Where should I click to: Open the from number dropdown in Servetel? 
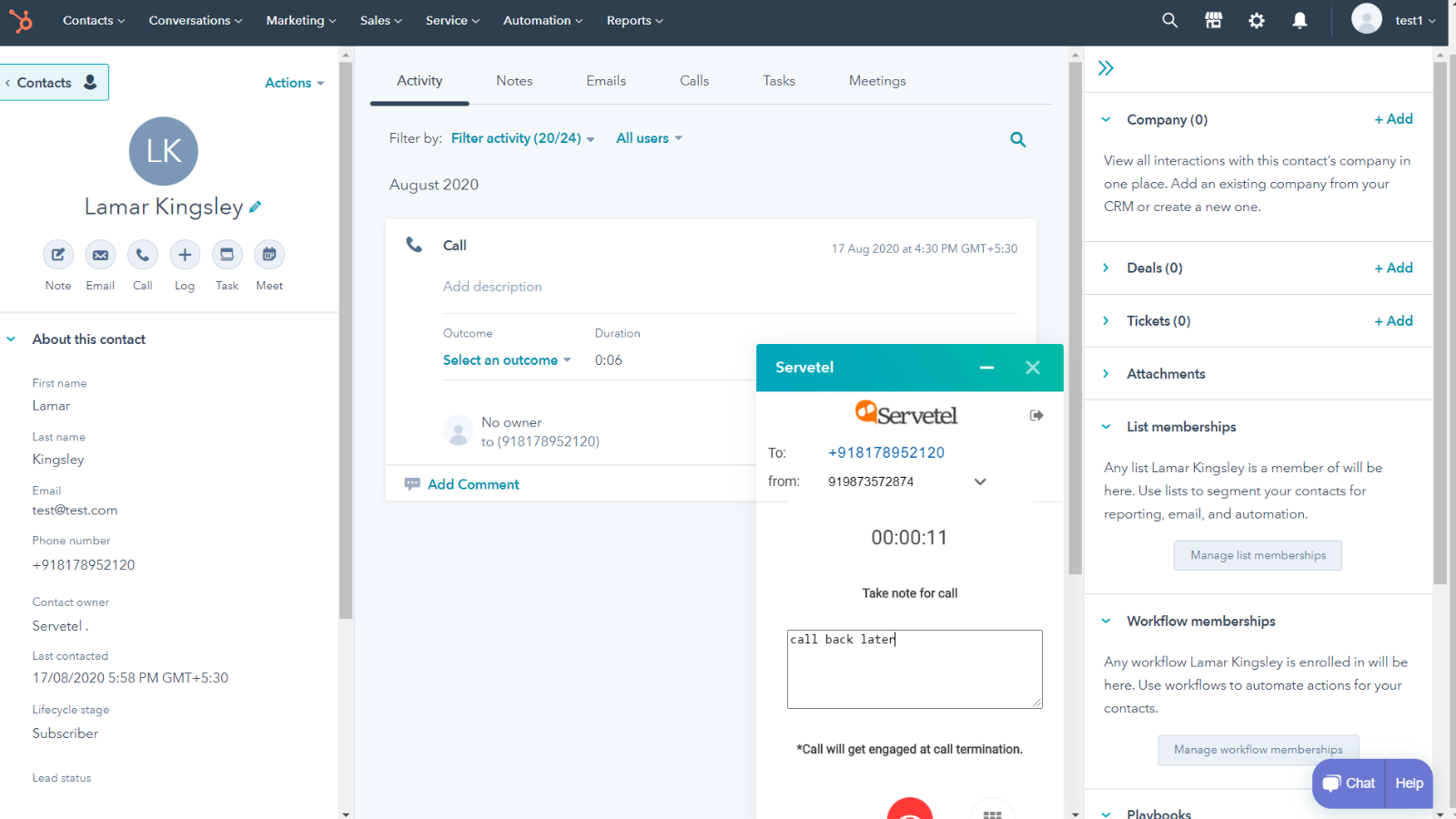point(980,481)
